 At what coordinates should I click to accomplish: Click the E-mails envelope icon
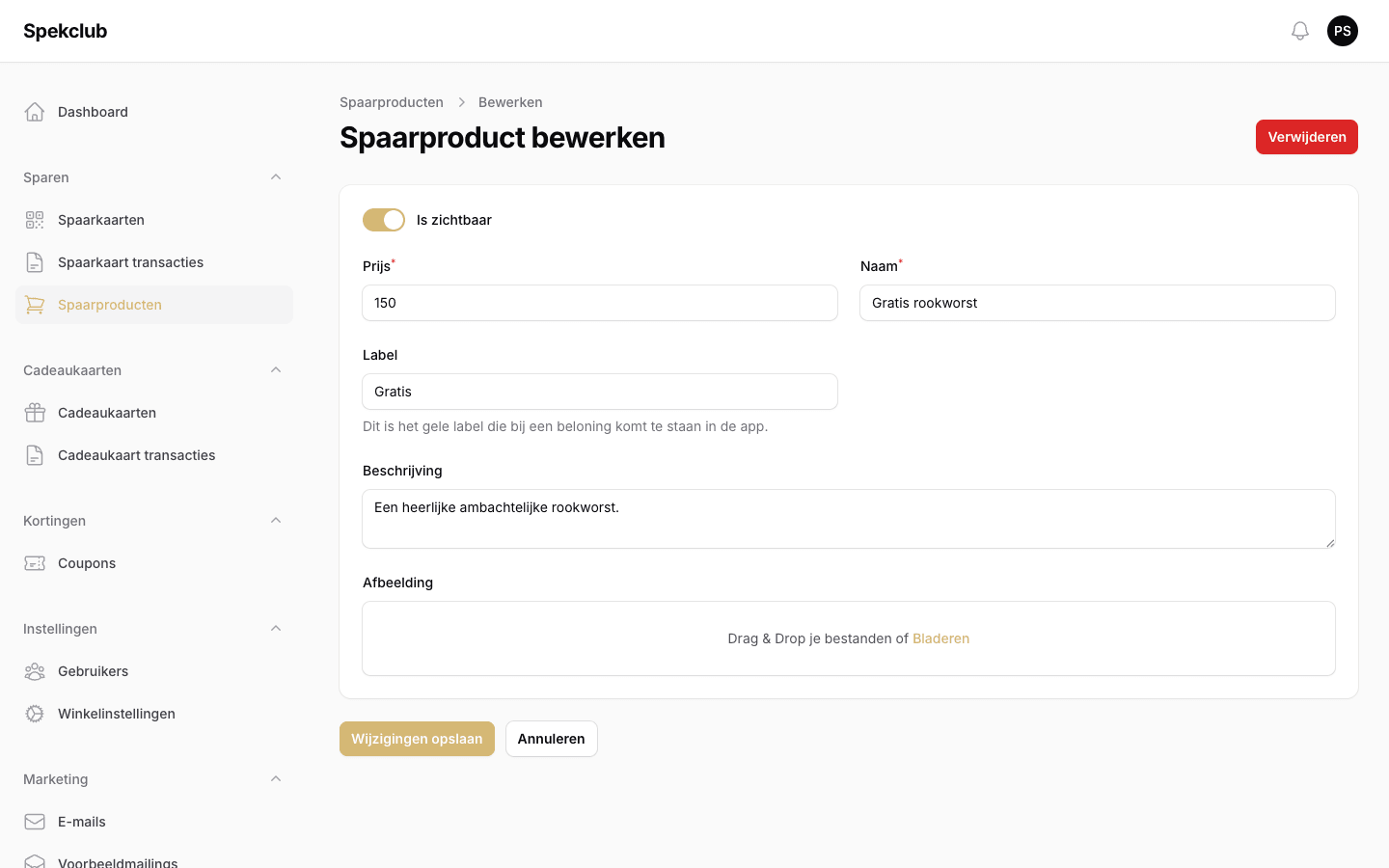35,822
